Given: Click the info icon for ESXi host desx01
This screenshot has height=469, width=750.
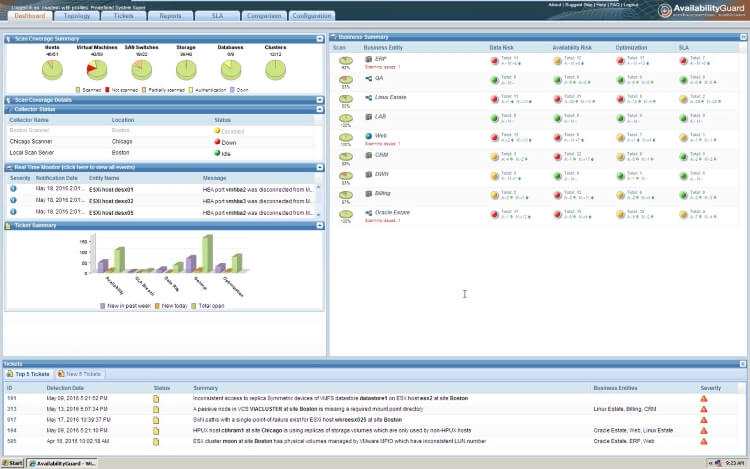Looking at the screenshot, I should click(x=13, y=189).
